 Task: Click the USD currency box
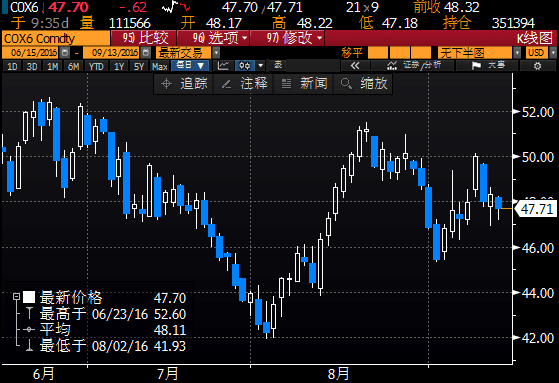(x=537, y=53)
